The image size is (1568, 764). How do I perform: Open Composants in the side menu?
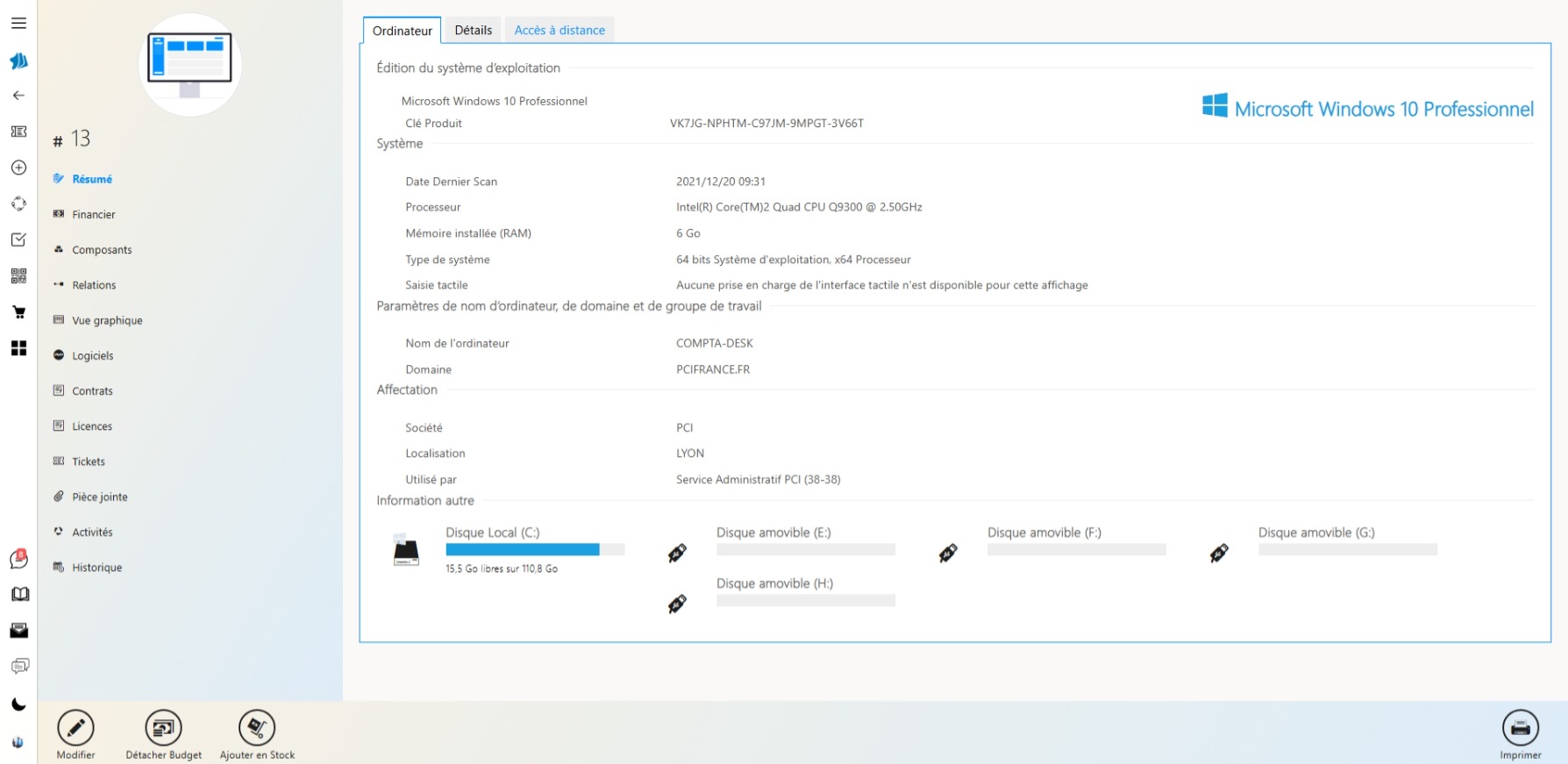(102, 250)
